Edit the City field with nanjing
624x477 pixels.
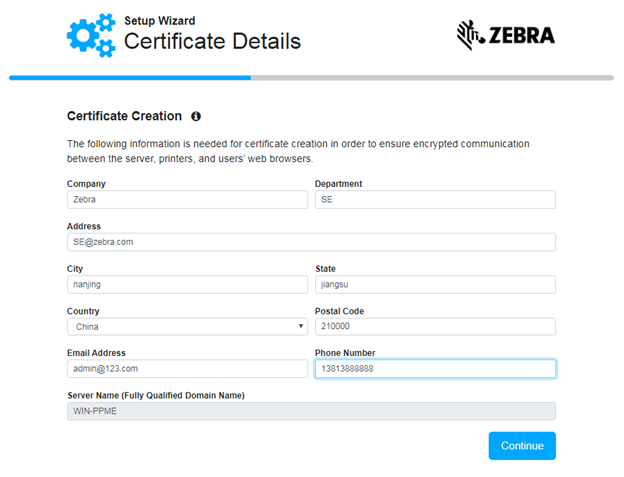point(187,285)
